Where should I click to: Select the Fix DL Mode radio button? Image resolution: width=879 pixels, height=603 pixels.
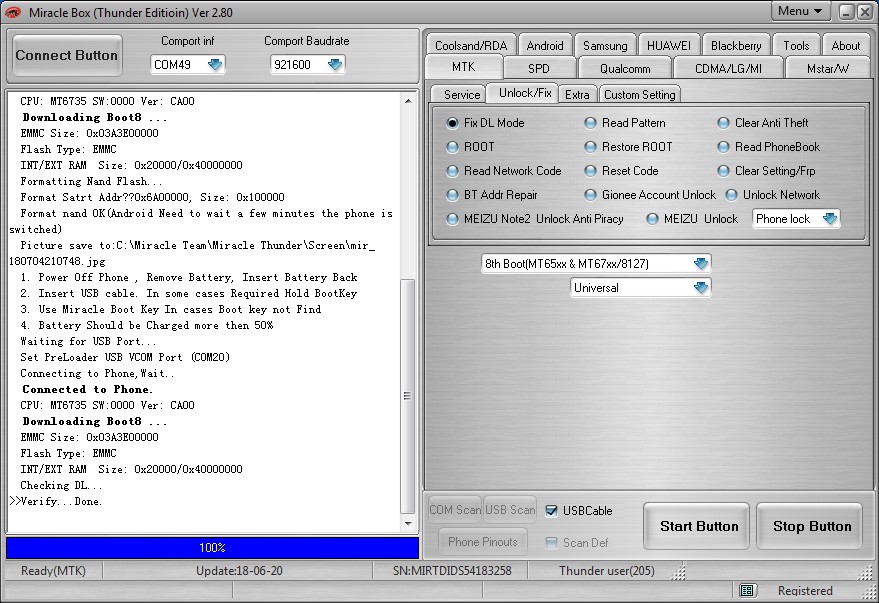point(452,123)
